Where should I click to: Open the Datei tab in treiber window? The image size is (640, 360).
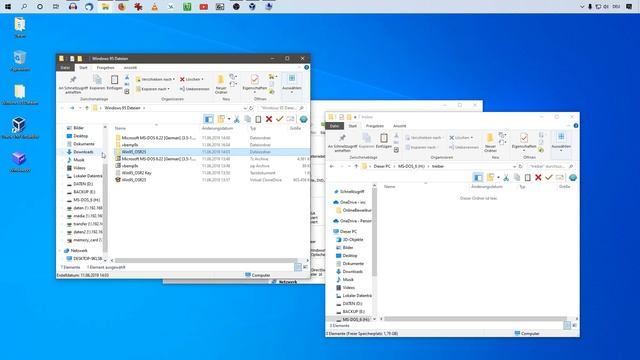(x=335, y=126)
